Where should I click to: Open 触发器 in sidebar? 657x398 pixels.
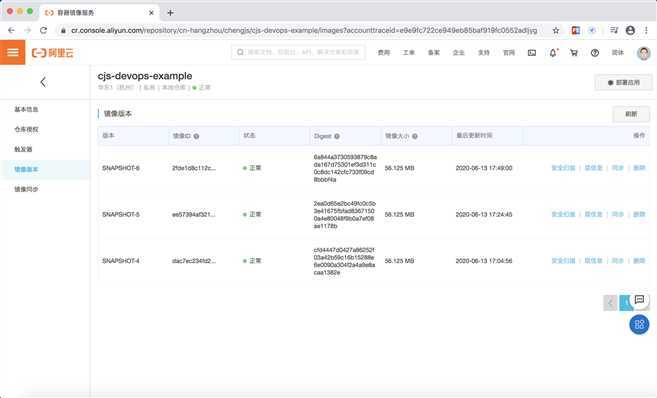coord(23,149)
